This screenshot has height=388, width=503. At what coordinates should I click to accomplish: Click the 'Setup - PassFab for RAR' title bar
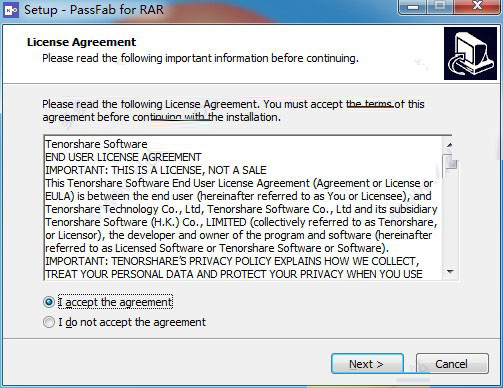[x=94, y=10]
